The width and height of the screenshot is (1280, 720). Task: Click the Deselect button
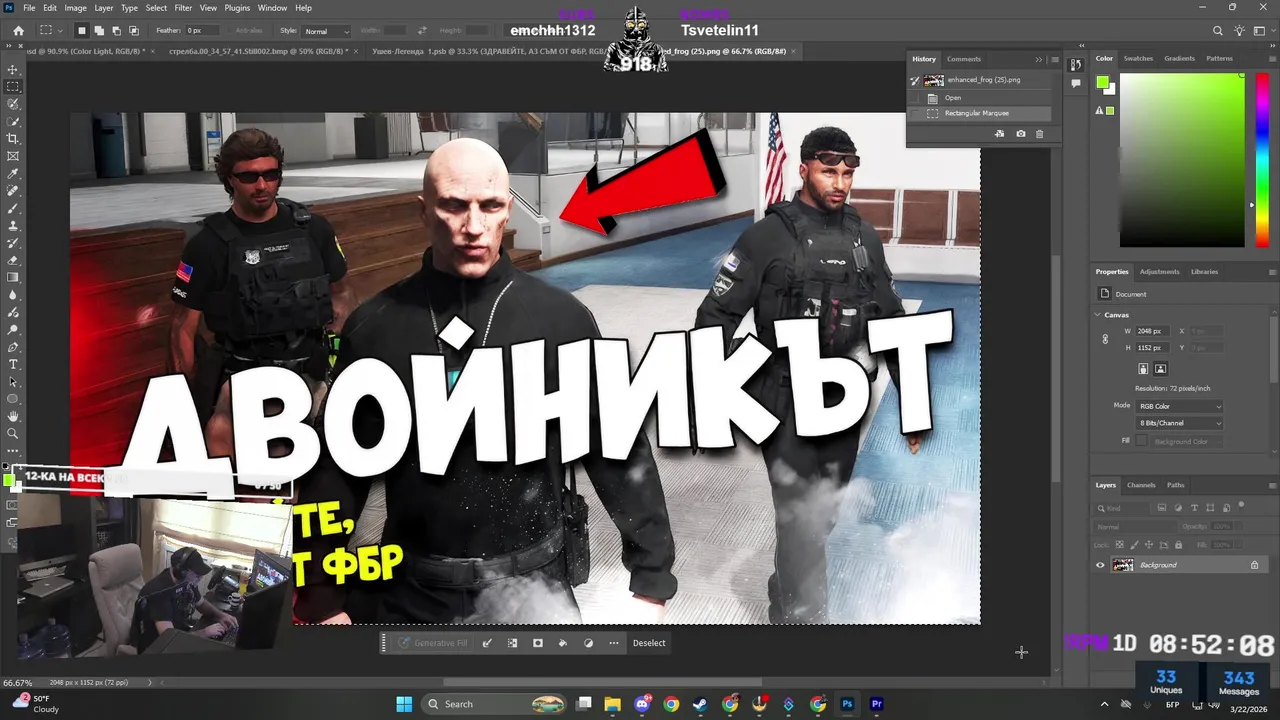click(649, 643)
